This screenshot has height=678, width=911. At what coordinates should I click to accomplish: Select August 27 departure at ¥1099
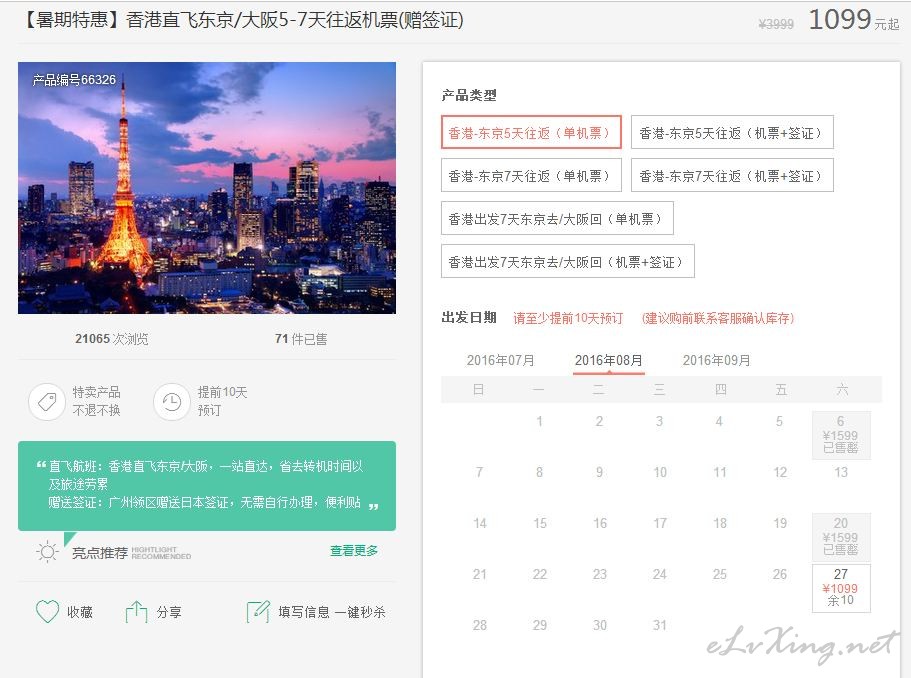tap(841, 587)
